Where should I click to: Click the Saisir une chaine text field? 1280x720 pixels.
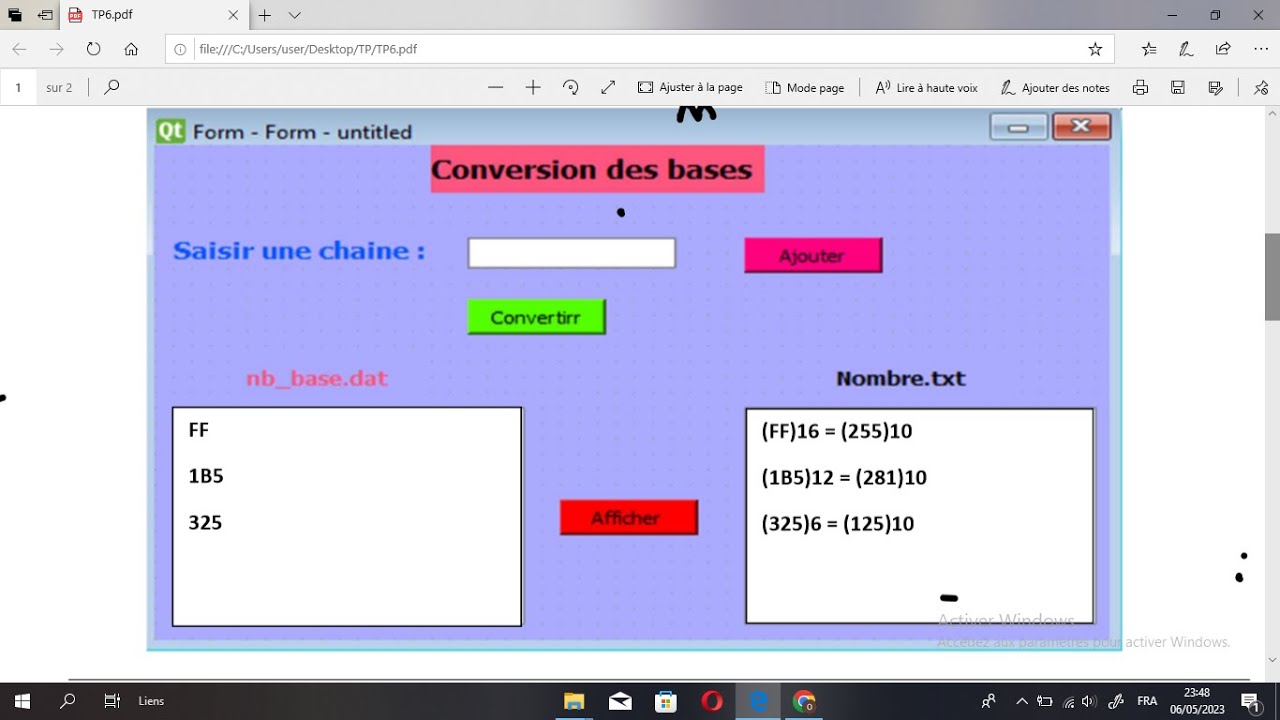point(572,253)
